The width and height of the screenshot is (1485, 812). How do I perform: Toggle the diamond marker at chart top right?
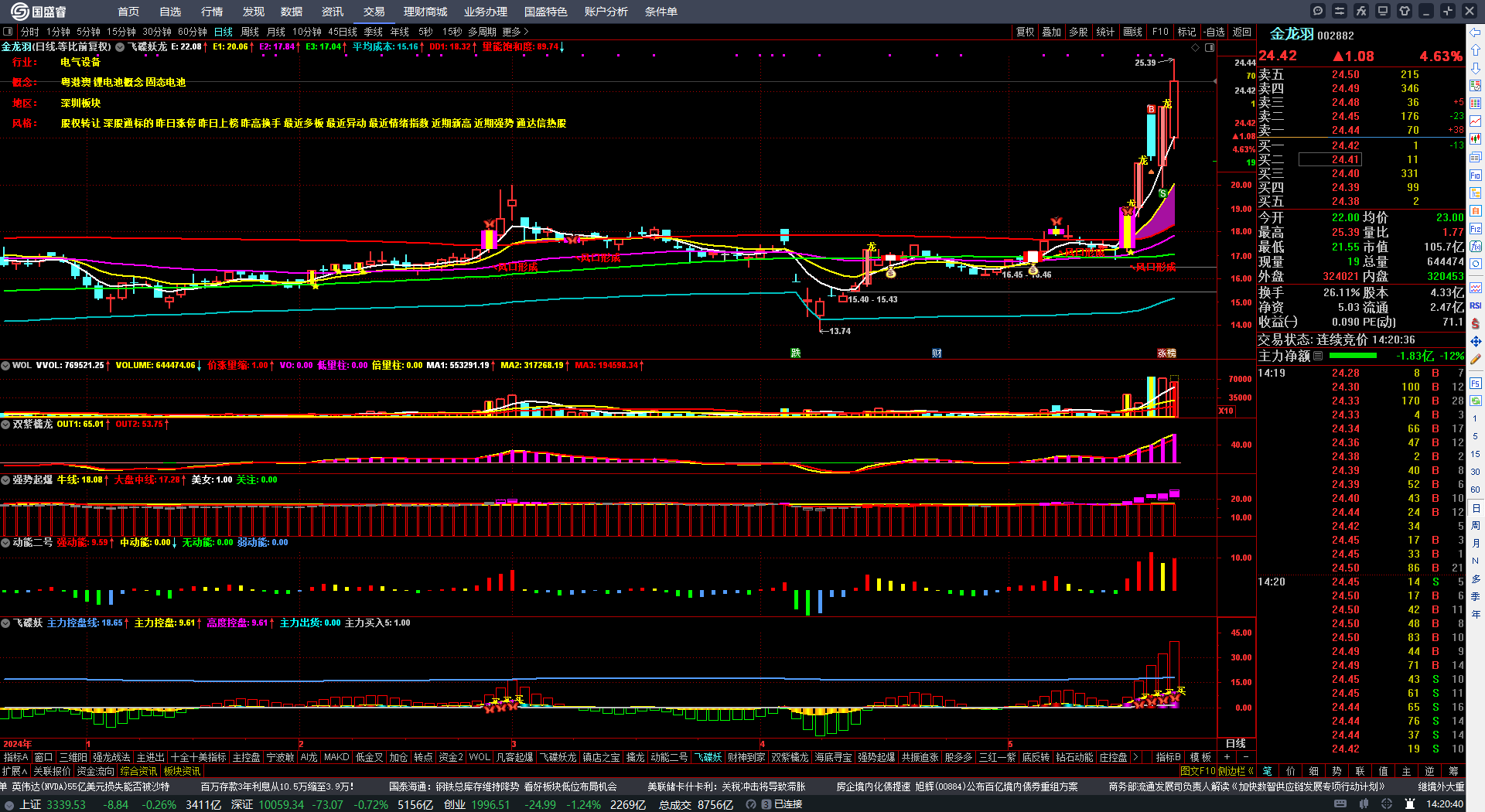tap(1195, 48)
